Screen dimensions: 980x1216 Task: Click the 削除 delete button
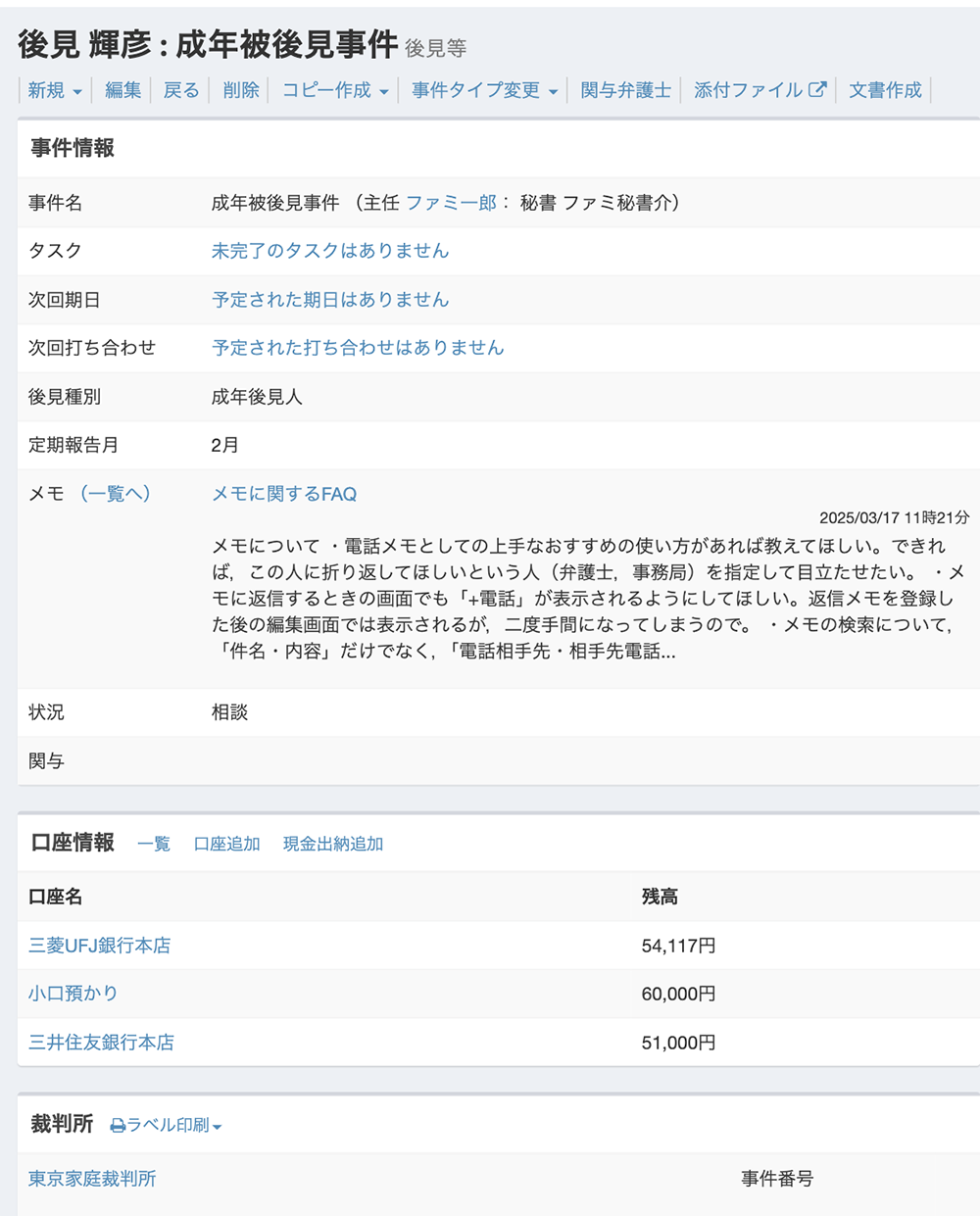240,90
